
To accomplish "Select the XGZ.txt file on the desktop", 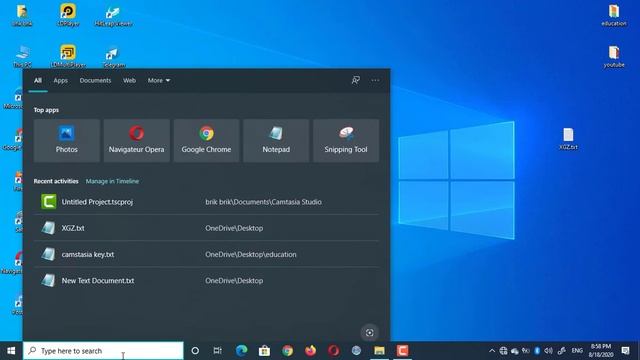I will point(568,139).
